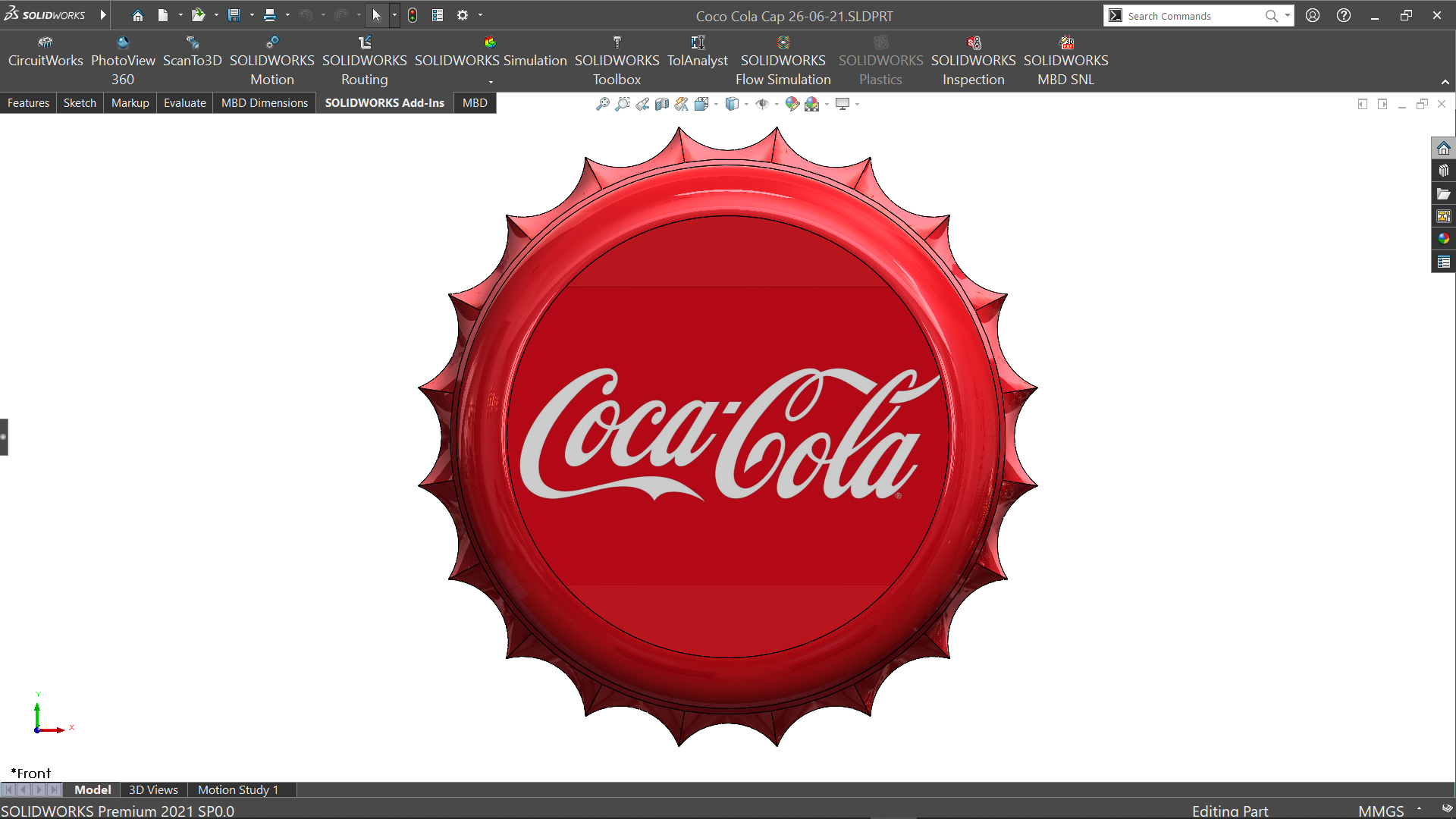Image resolution: width=1456 pixels, height=819 pixels.
Task: Toggle SOLIDWORKS Routing add-in
Action: (365, 61)
